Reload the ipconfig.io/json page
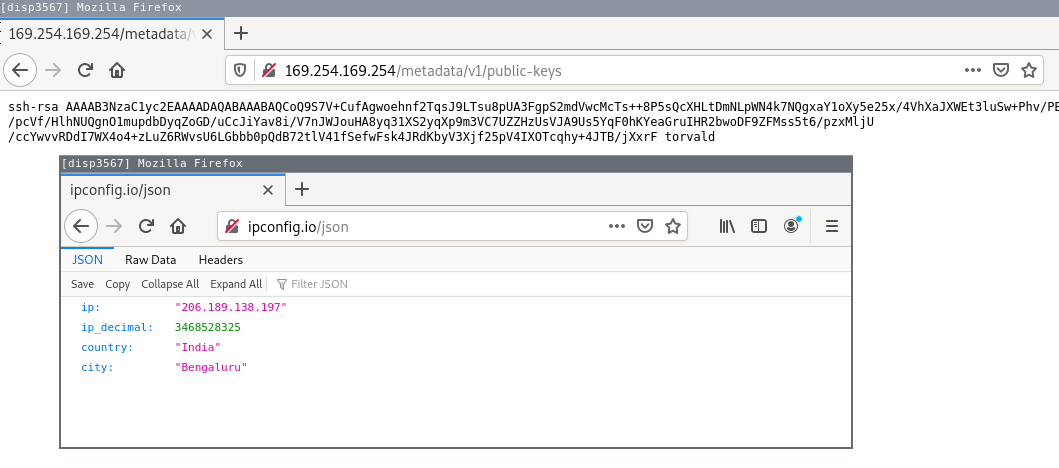1059x468 pixels. (146, 226)
